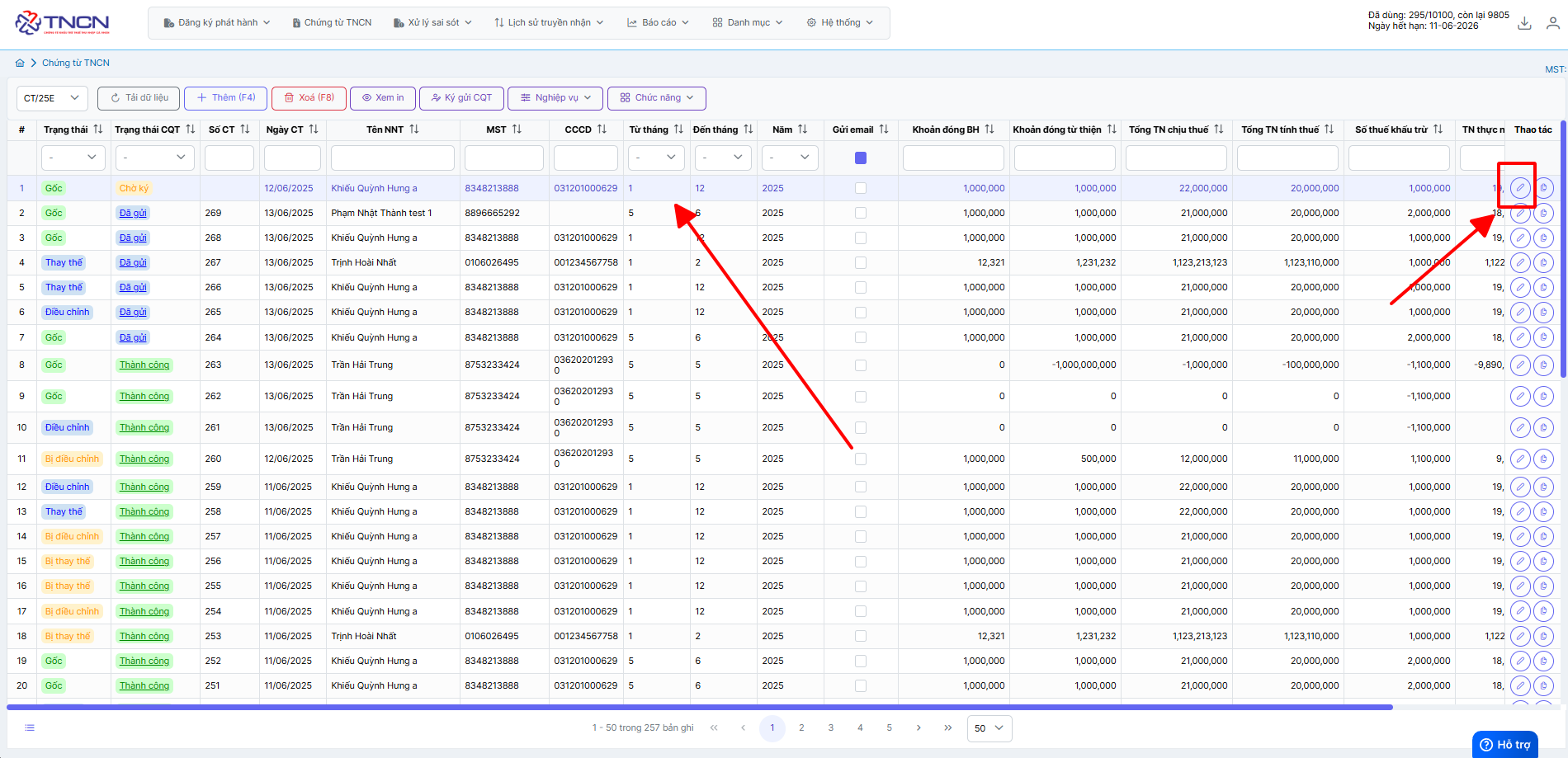
Task: Click copy icon for row 4
Action: click(1544, 263)
